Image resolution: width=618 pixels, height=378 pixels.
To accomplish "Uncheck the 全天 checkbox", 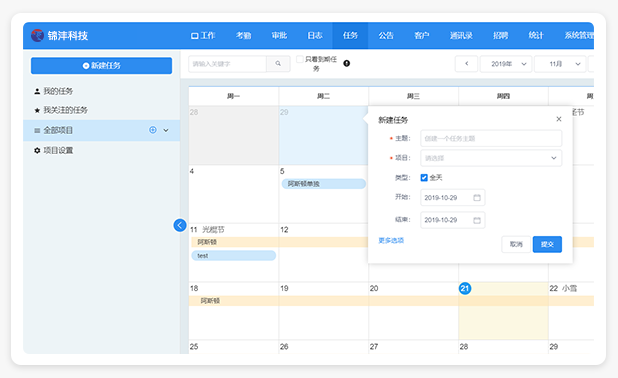I will 424,178.
